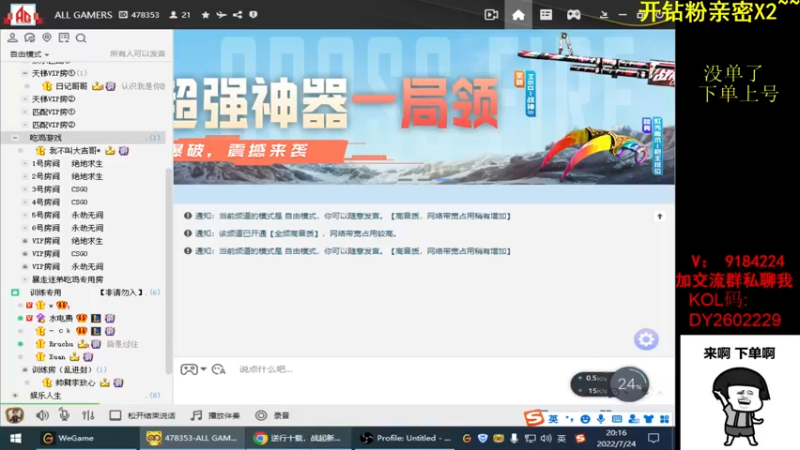Open the emoji picker in chat bar

218,369
